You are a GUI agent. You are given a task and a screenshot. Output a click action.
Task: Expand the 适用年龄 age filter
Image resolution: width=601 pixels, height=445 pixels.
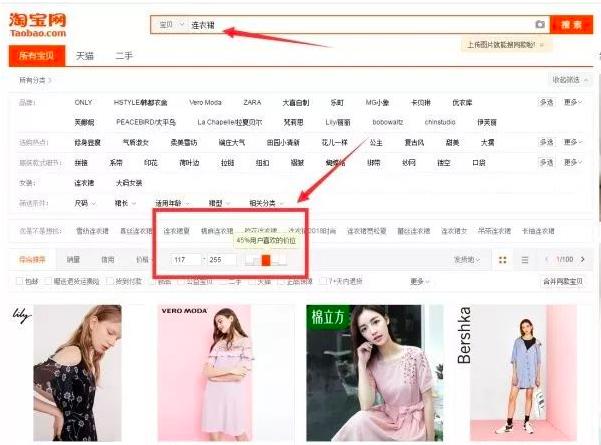(x=172, y=203)
